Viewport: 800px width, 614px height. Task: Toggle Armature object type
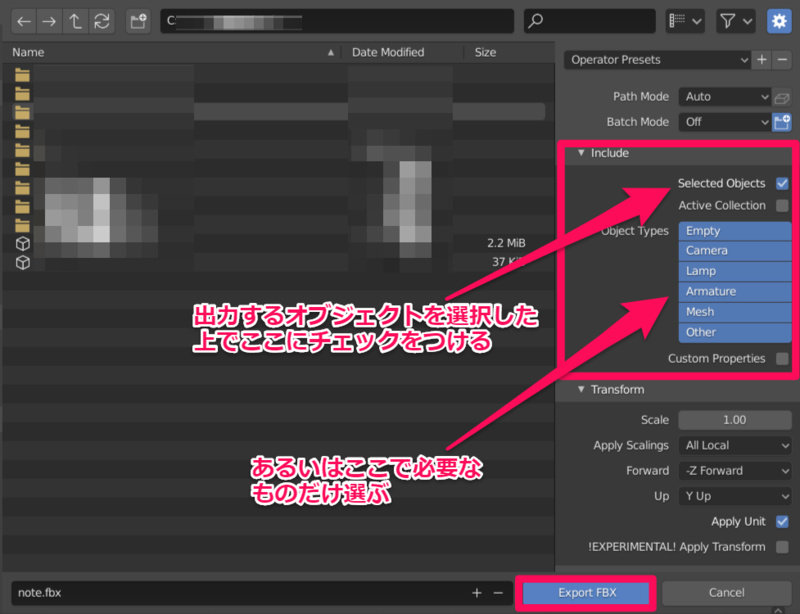[735, 291]
